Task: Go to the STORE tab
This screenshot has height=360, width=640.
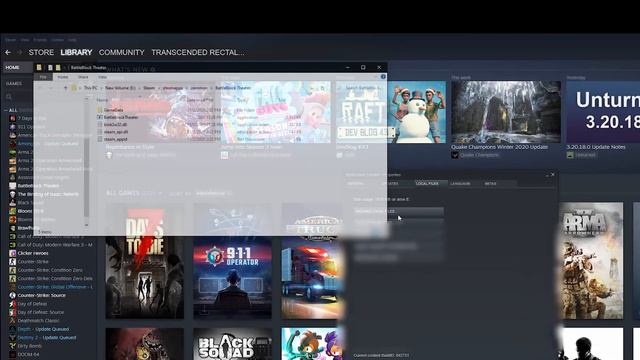Action: click(x=41, y=52)
